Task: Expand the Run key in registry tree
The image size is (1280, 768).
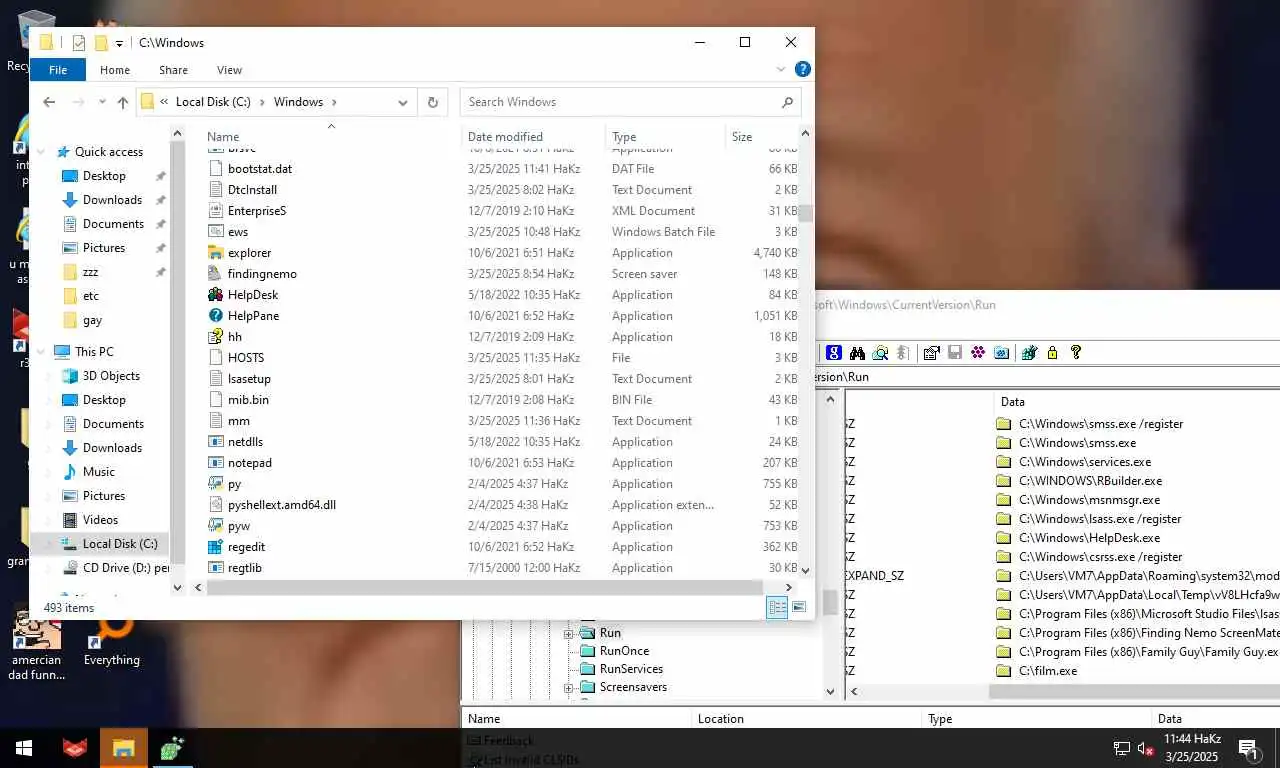Action: coord(568,633)
